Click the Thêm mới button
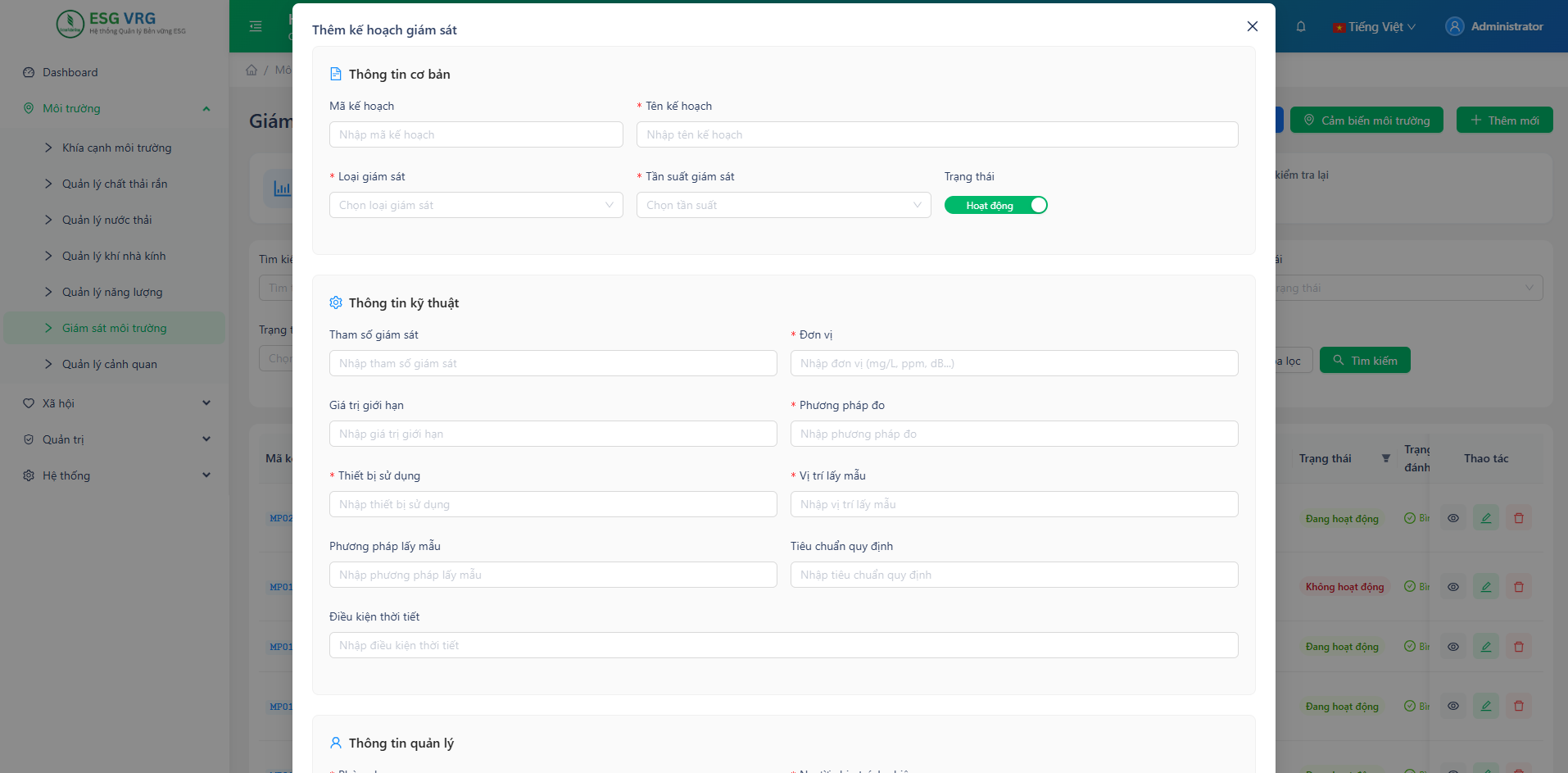Image resolution: width=1568 pixels, height=773 pixels. point(1505,120)
